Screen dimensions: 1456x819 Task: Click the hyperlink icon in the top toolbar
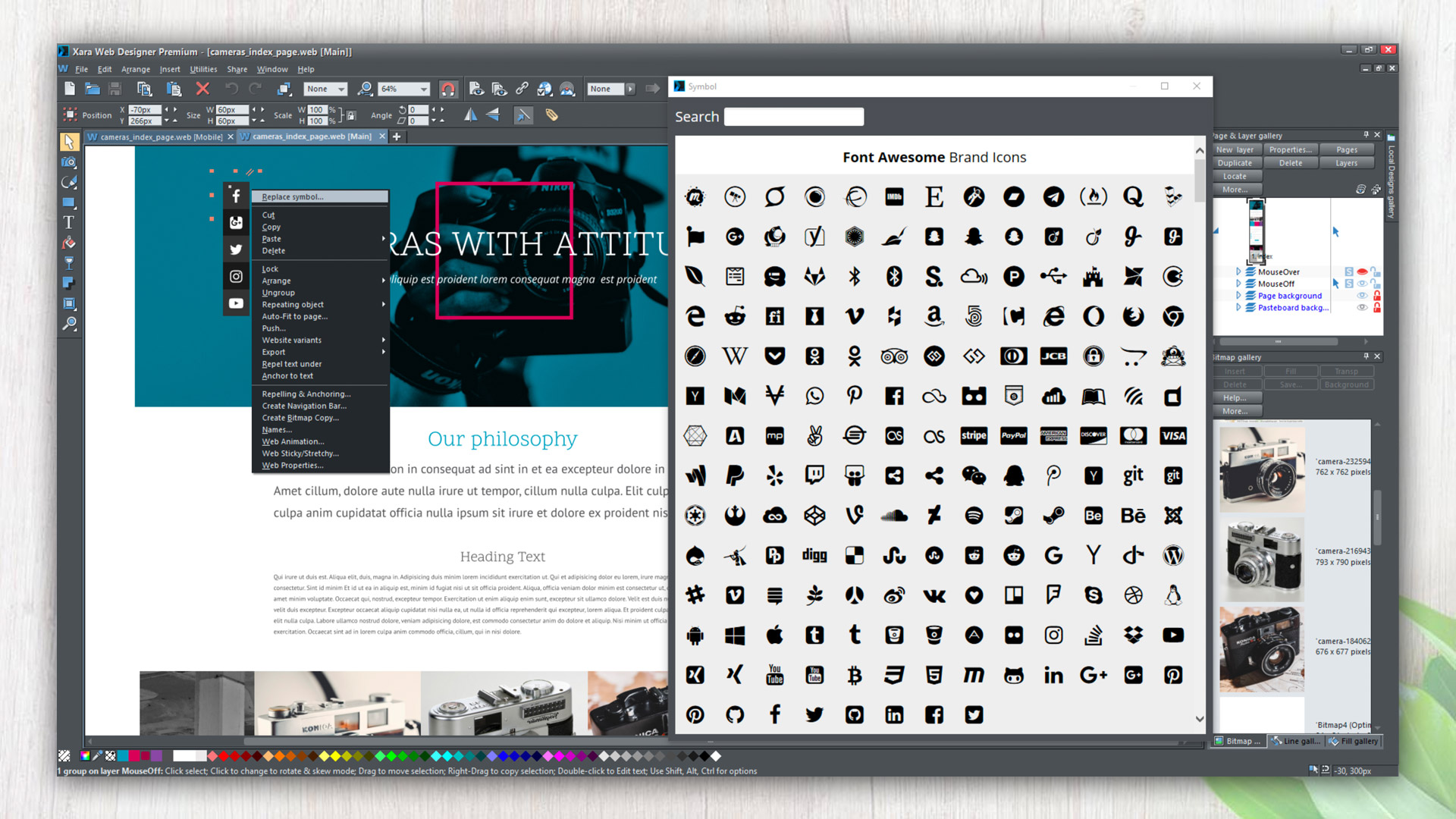pyautogui.click(x=522, y=89)
